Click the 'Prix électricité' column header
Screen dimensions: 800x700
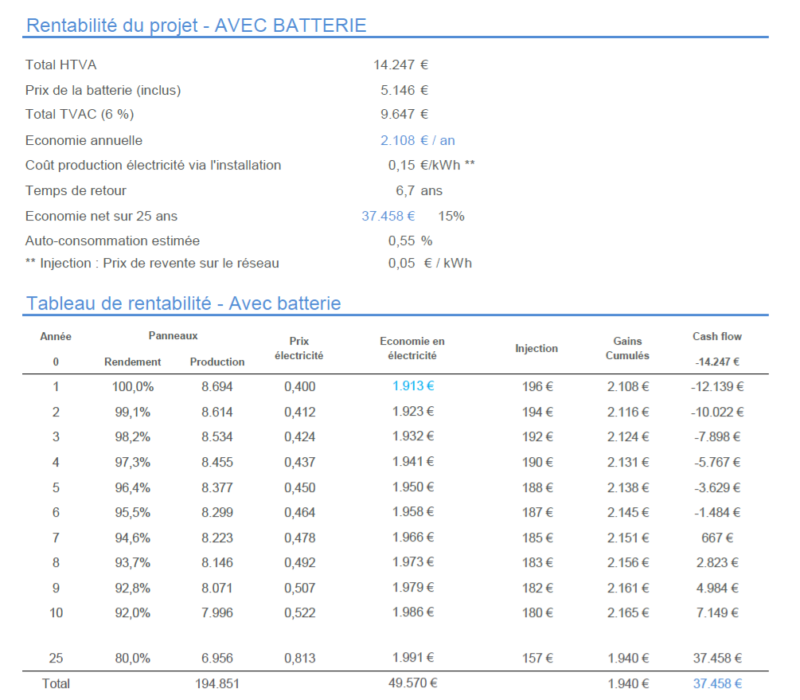point(299,348)
